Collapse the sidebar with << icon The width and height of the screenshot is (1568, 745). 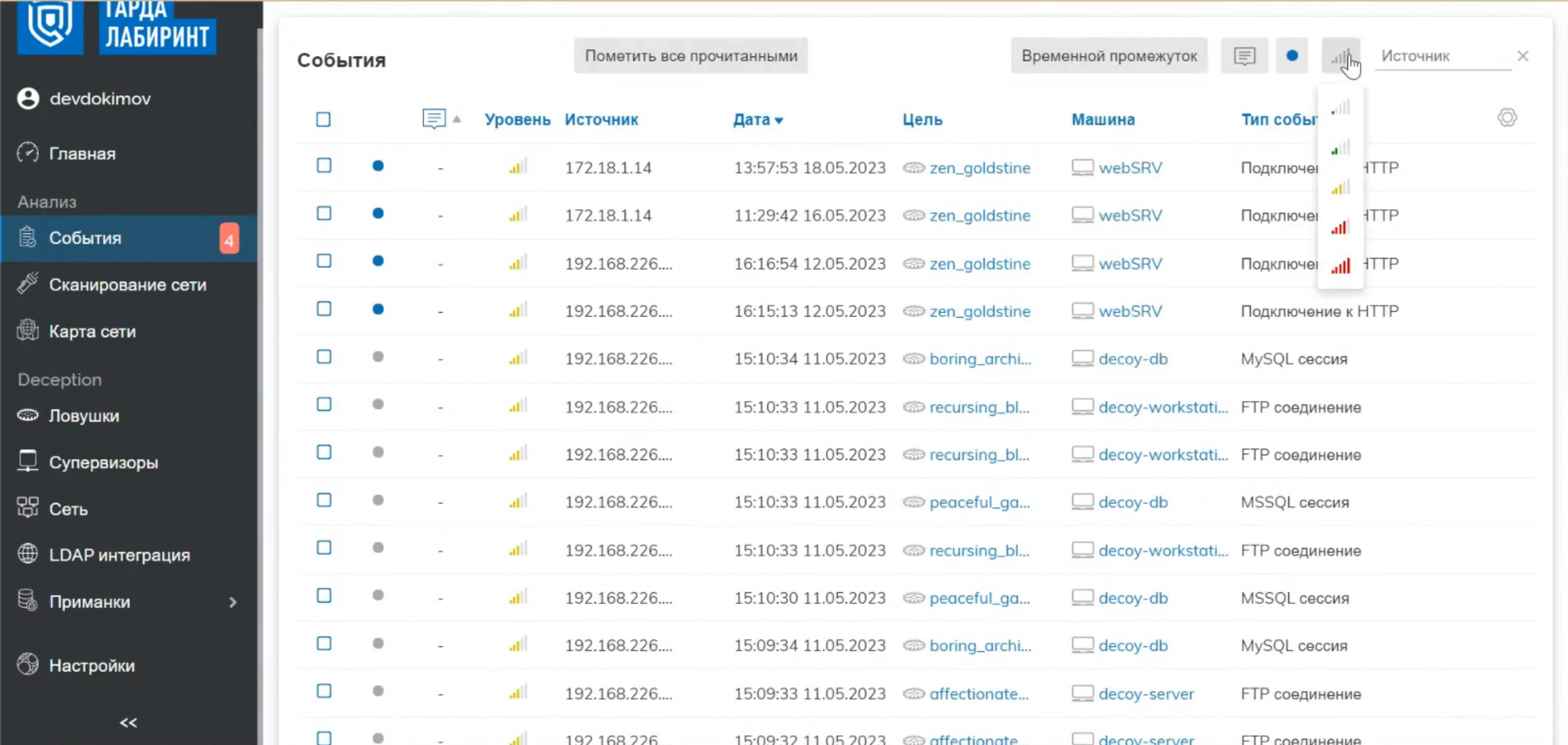point(128,723)
